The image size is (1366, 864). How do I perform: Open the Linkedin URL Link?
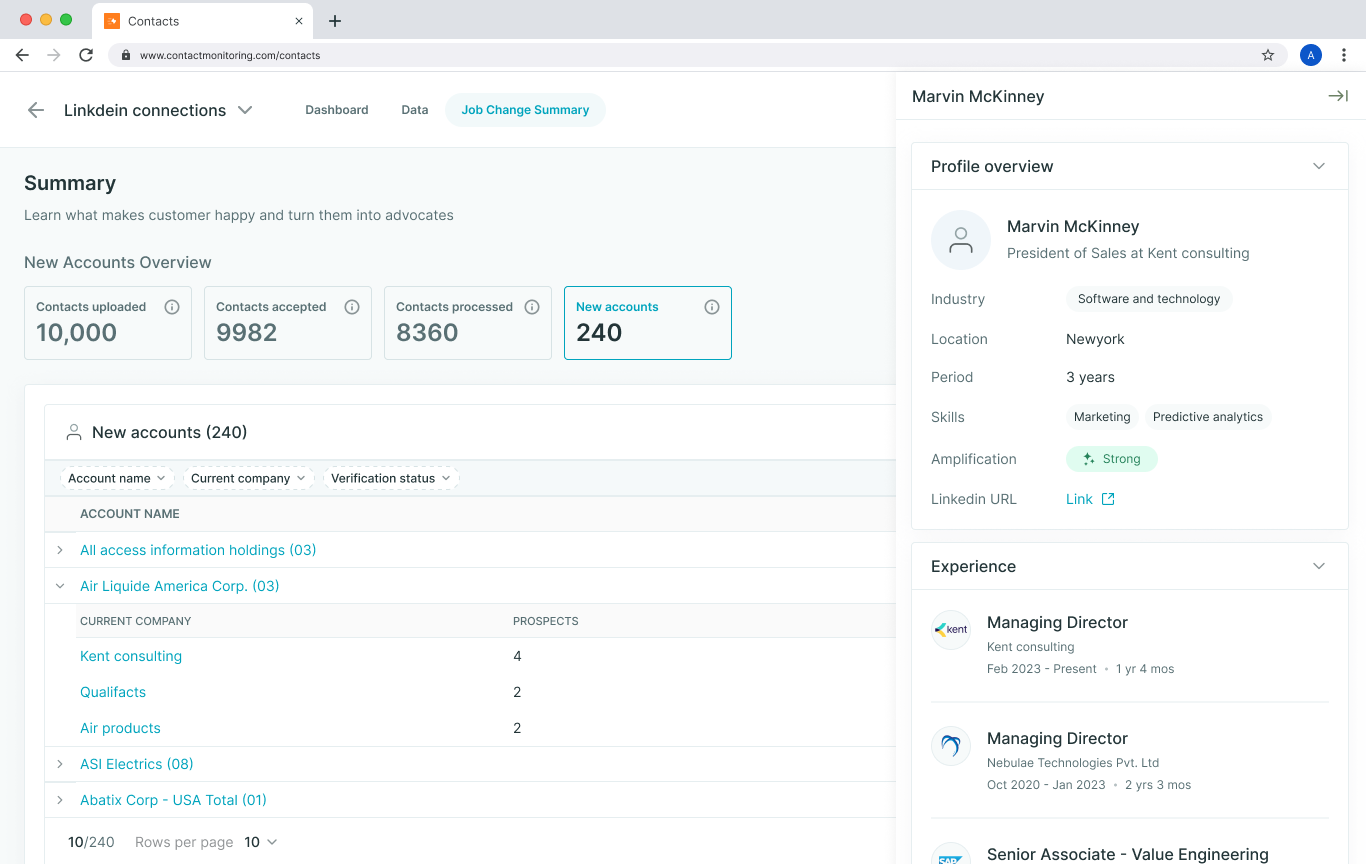click(1079, 499)
